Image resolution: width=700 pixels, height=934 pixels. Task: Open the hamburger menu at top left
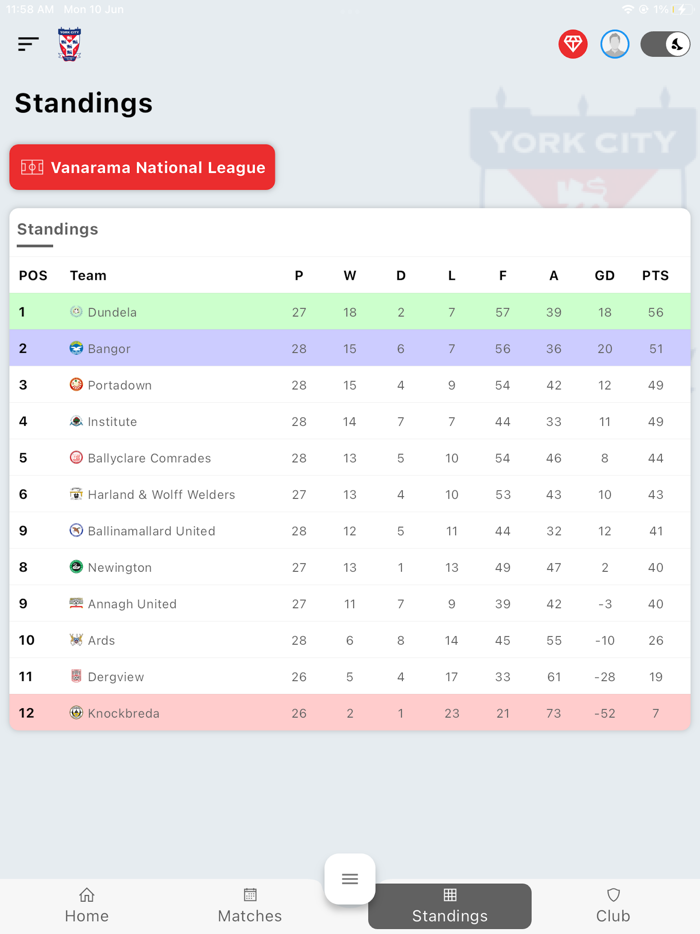(27, 44)
